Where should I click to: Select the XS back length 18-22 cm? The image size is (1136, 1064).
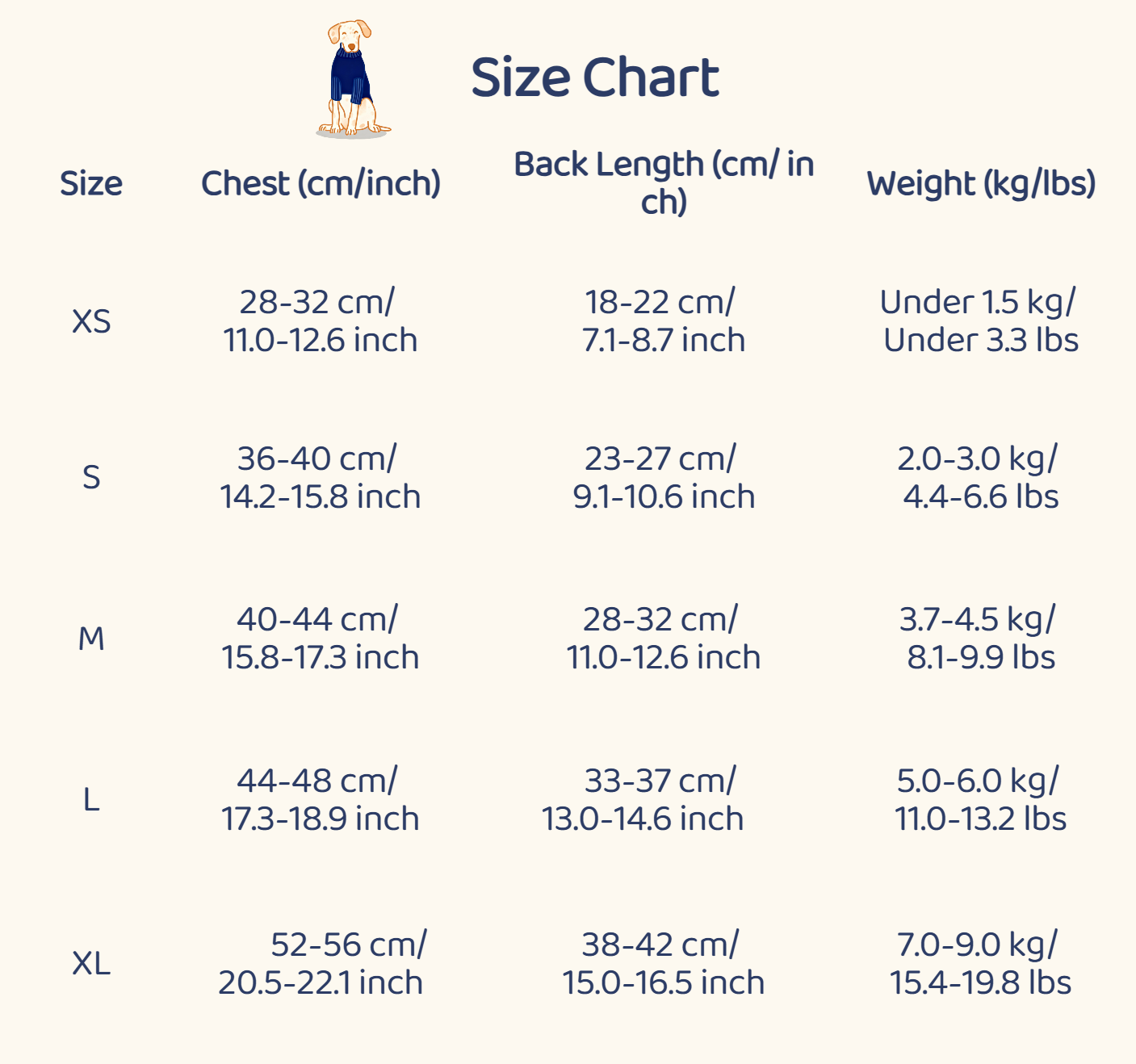[x=664, y=321]
